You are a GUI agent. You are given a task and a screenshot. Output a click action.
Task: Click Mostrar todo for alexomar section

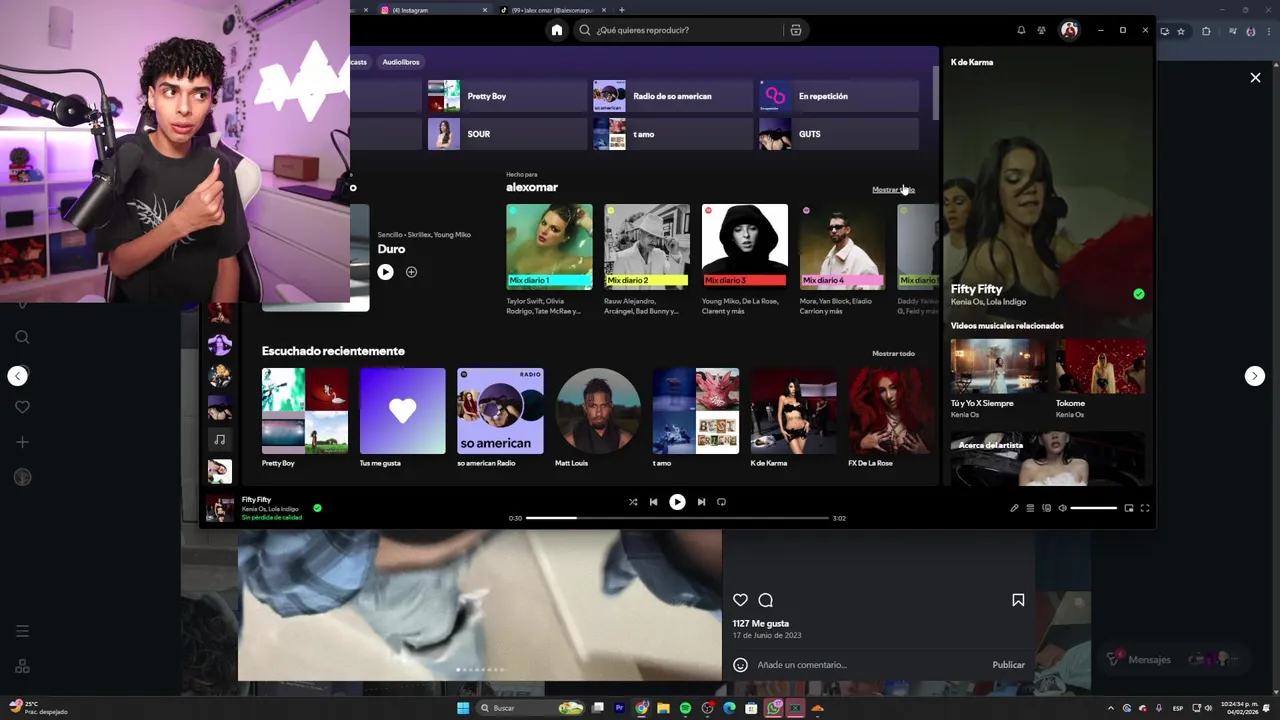point(893,190)
